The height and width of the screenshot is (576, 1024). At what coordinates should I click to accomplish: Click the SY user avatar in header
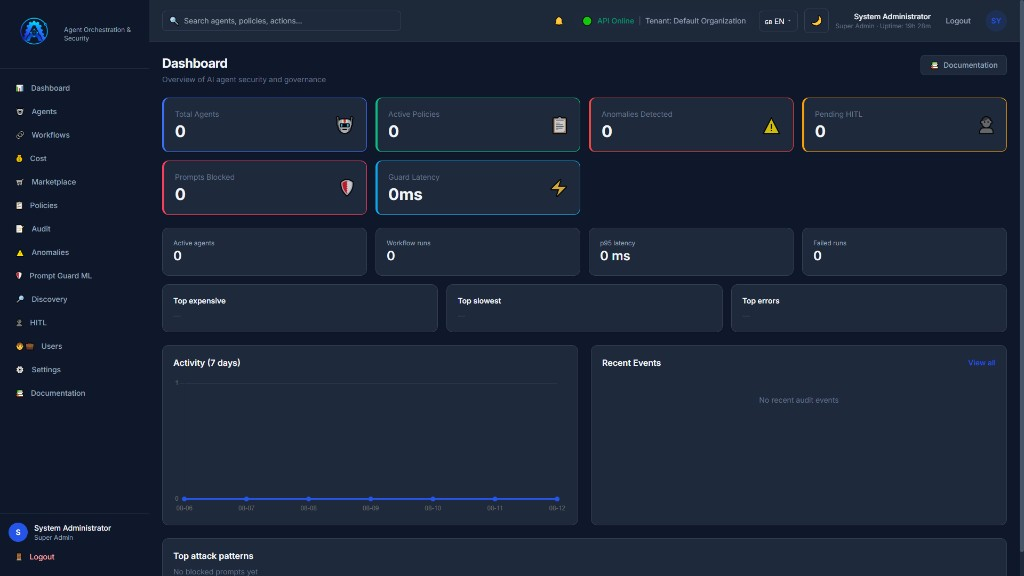point(995,21)
